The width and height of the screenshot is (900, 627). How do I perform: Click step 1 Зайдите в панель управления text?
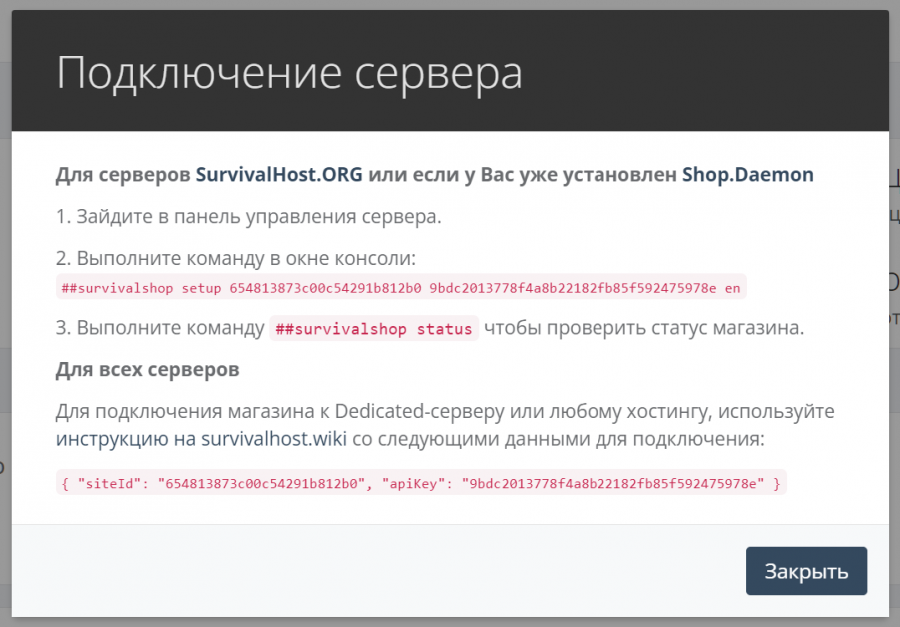tap(248, 216)
